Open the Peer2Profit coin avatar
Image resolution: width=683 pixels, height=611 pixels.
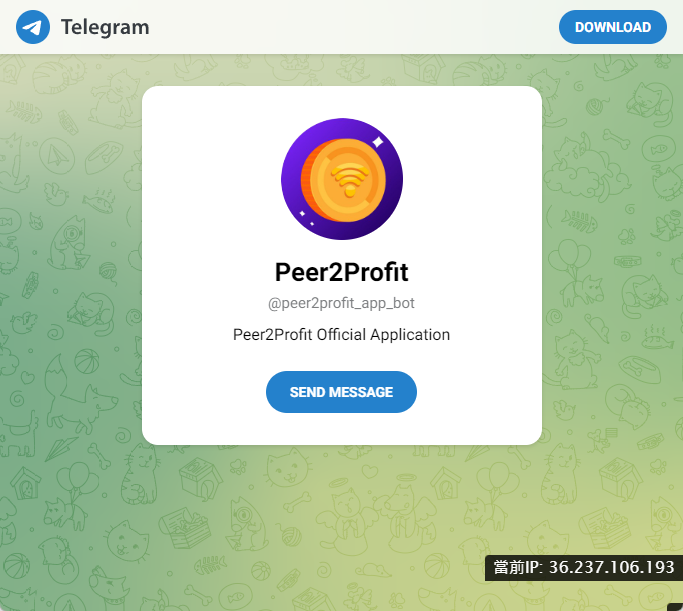(x=342, y=179)
